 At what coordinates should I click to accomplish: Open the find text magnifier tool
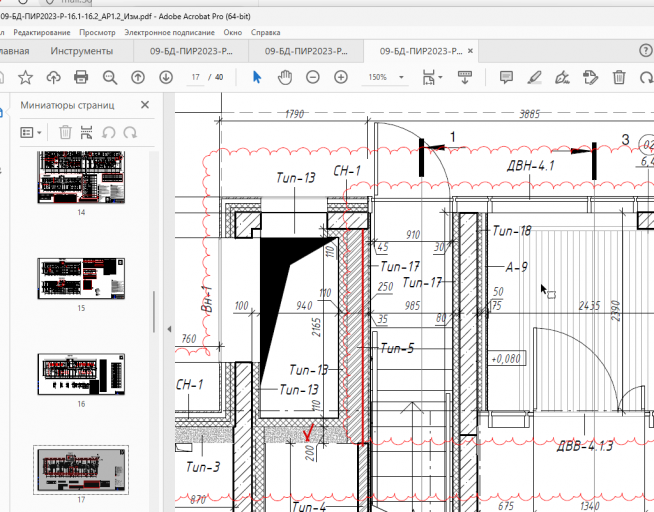click(x=110, y=78)
